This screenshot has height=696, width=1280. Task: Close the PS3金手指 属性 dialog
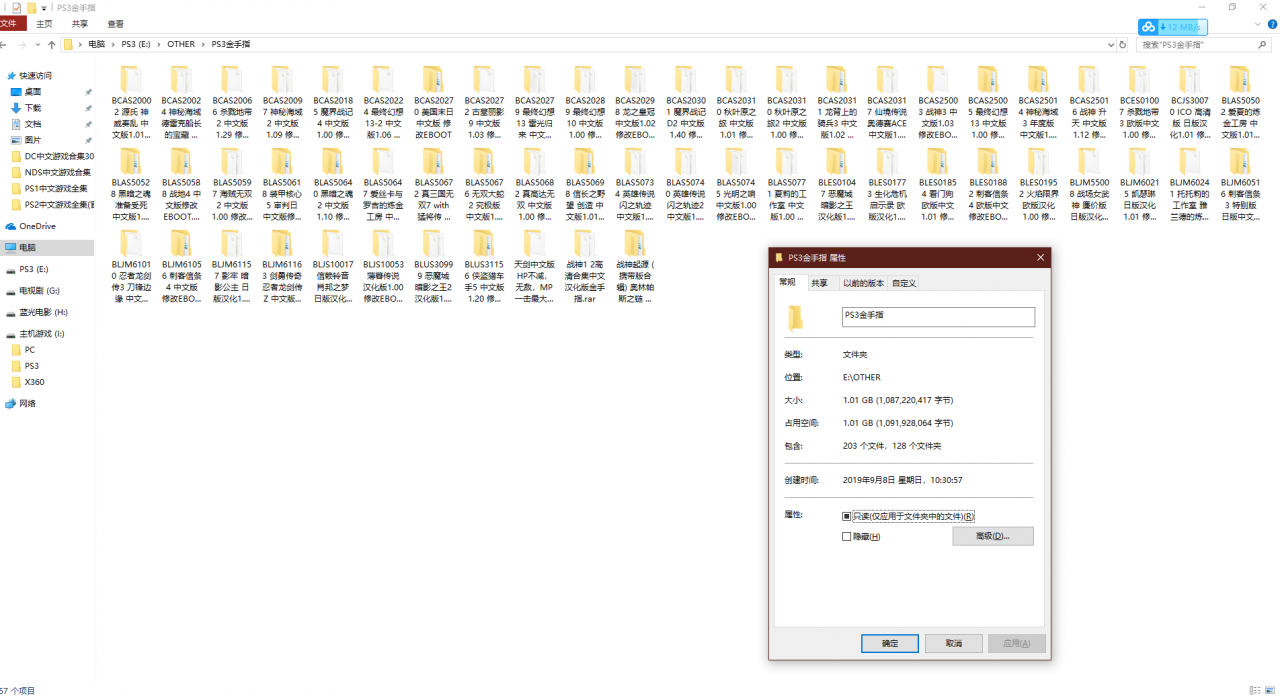click(1041, 257)
